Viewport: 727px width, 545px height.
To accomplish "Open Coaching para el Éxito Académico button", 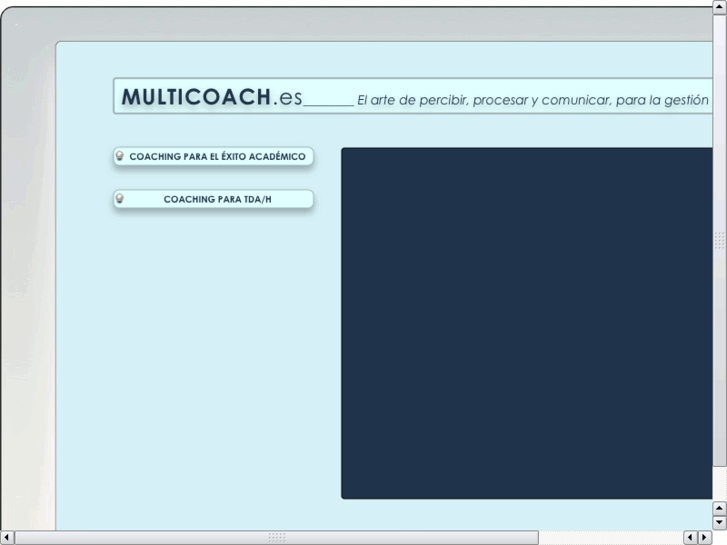I will (213, 156).
